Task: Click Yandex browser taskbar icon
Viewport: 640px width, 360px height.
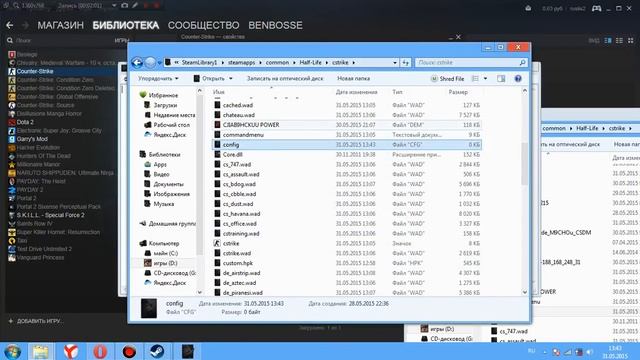Action: [x=71, y=351]
